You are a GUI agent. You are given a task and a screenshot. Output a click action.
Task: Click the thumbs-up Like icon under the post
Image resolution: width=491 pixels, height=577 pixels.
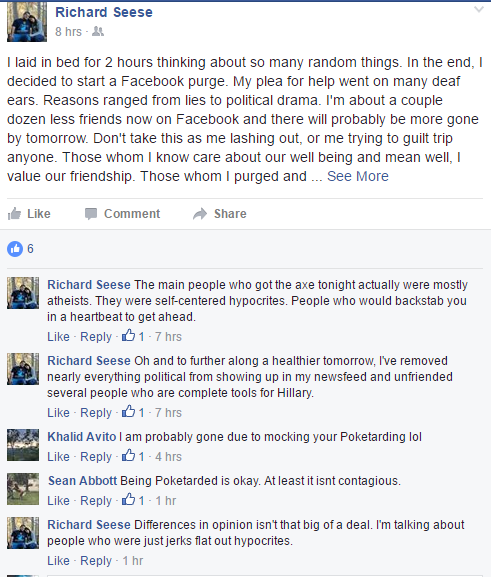(x=14, y=213)
